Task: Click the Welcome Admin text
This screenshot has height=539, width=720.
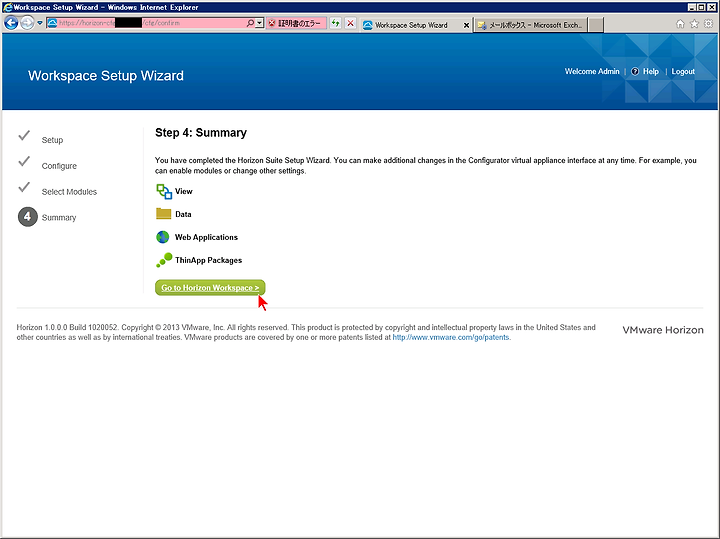Action: click(x=592, y=71)
